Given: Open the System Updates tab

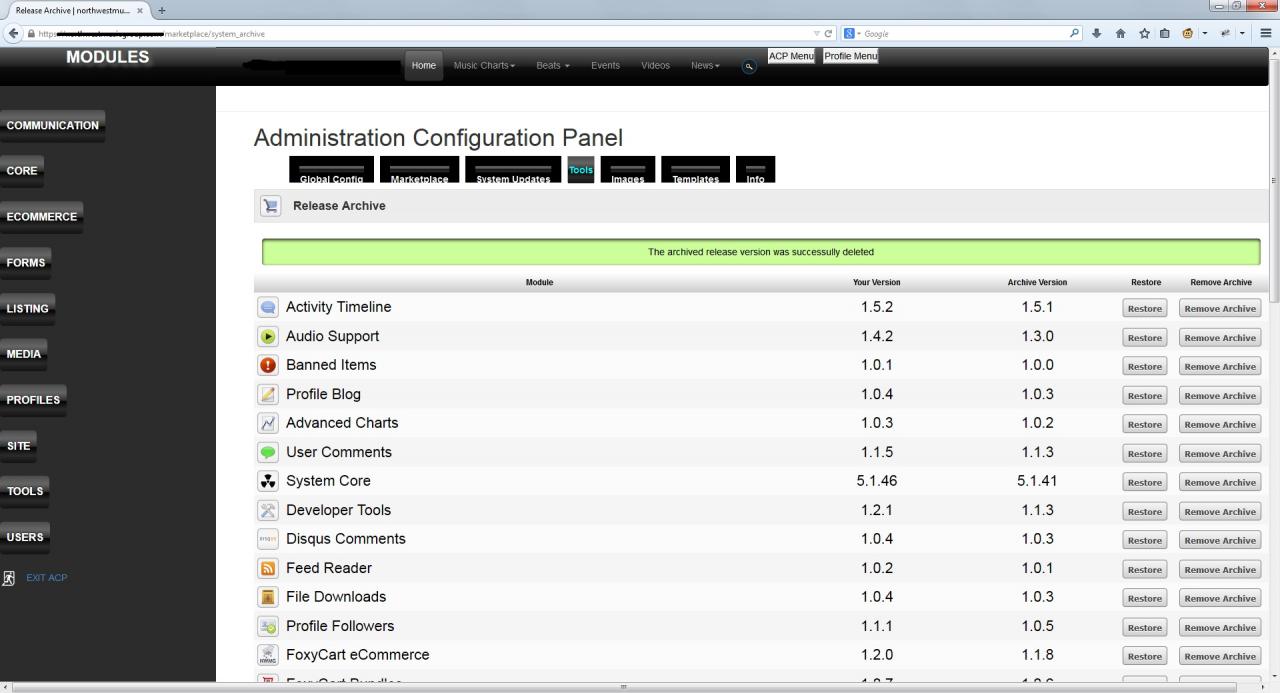Looking at the screenshot, I should (513, 171).
